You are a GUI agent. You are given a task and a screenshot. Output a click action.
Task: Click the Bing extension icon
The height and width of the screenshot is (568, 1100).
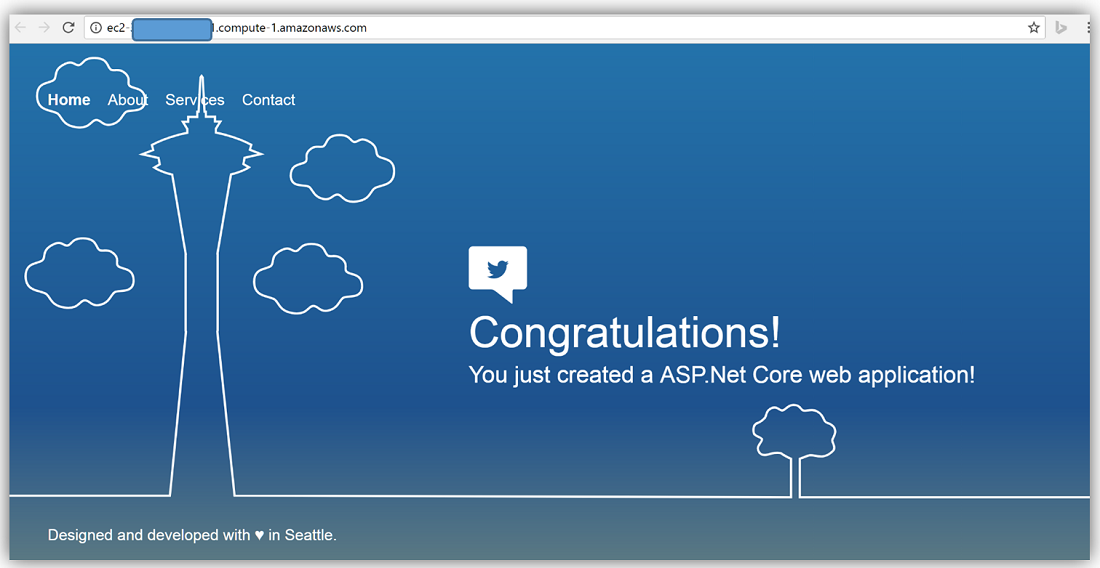click(x=1062, y=28)
